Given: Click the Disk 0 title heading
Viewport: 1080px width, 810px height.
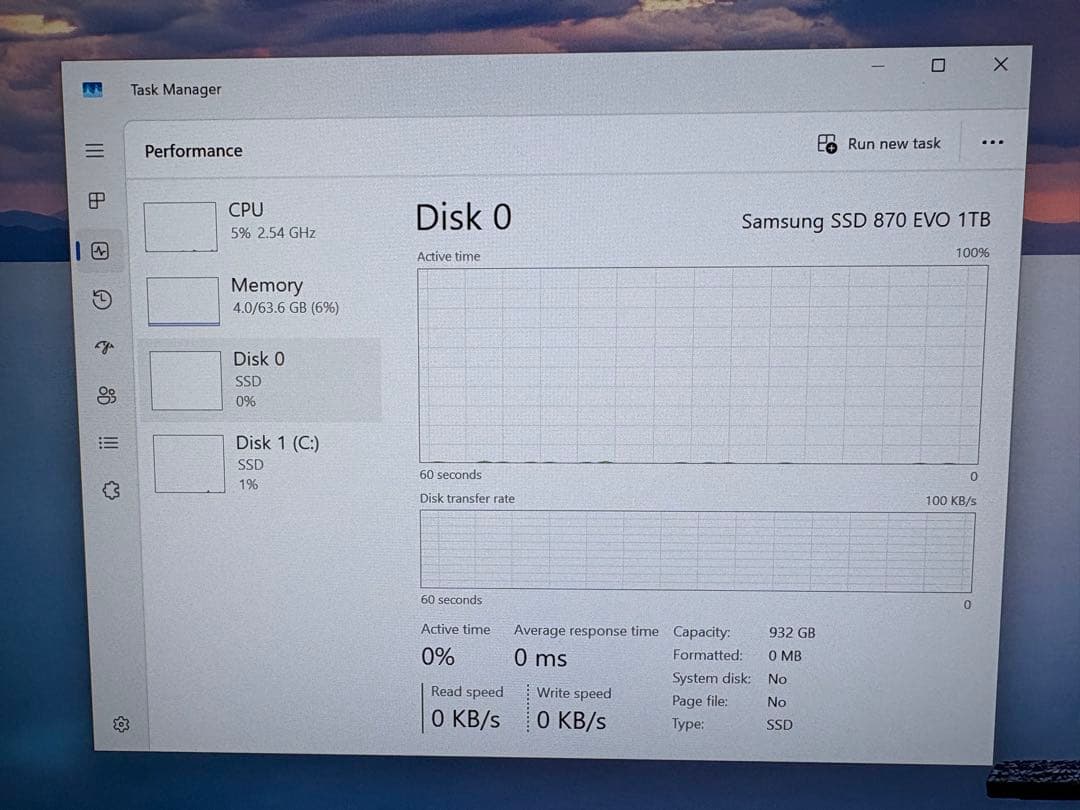Looking at the screenshot, I should [x=464, y=218].
